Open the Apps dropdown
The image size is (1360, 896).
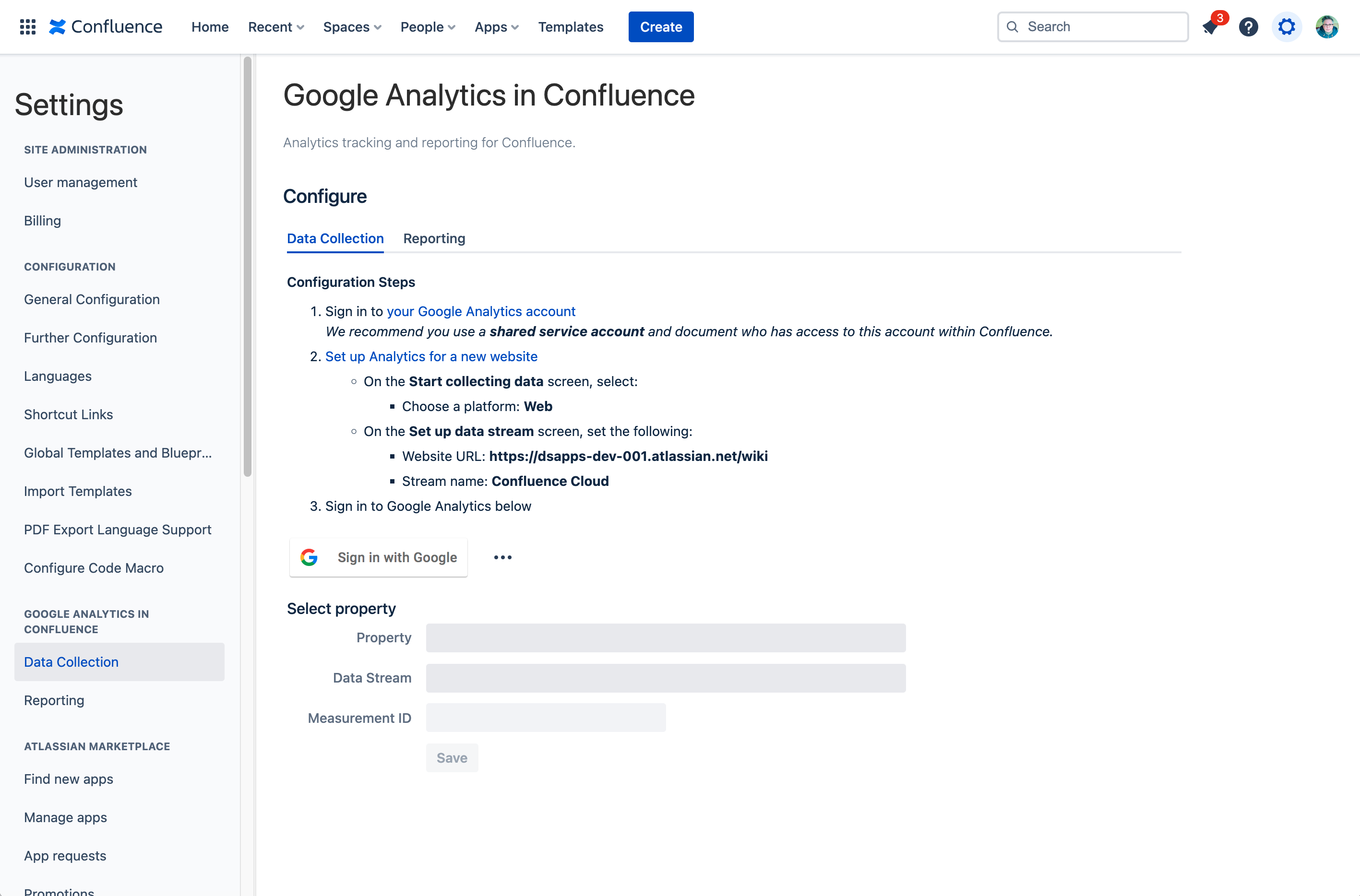(496, 26)
